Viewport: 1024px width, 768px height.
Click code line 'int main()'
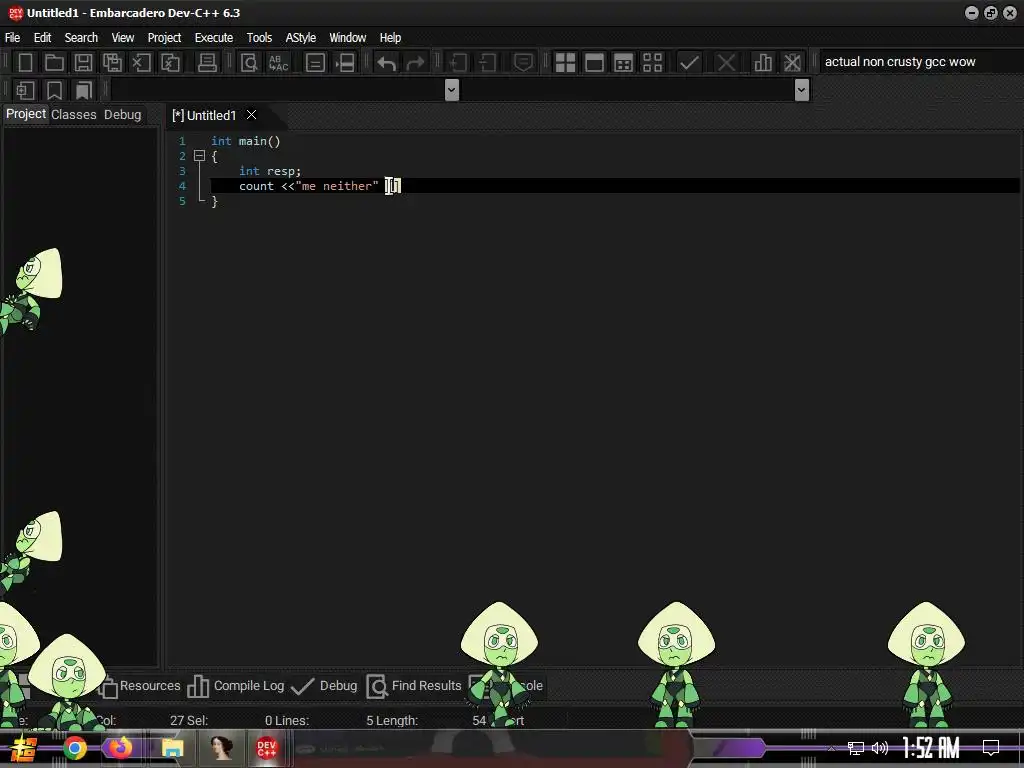246,141
